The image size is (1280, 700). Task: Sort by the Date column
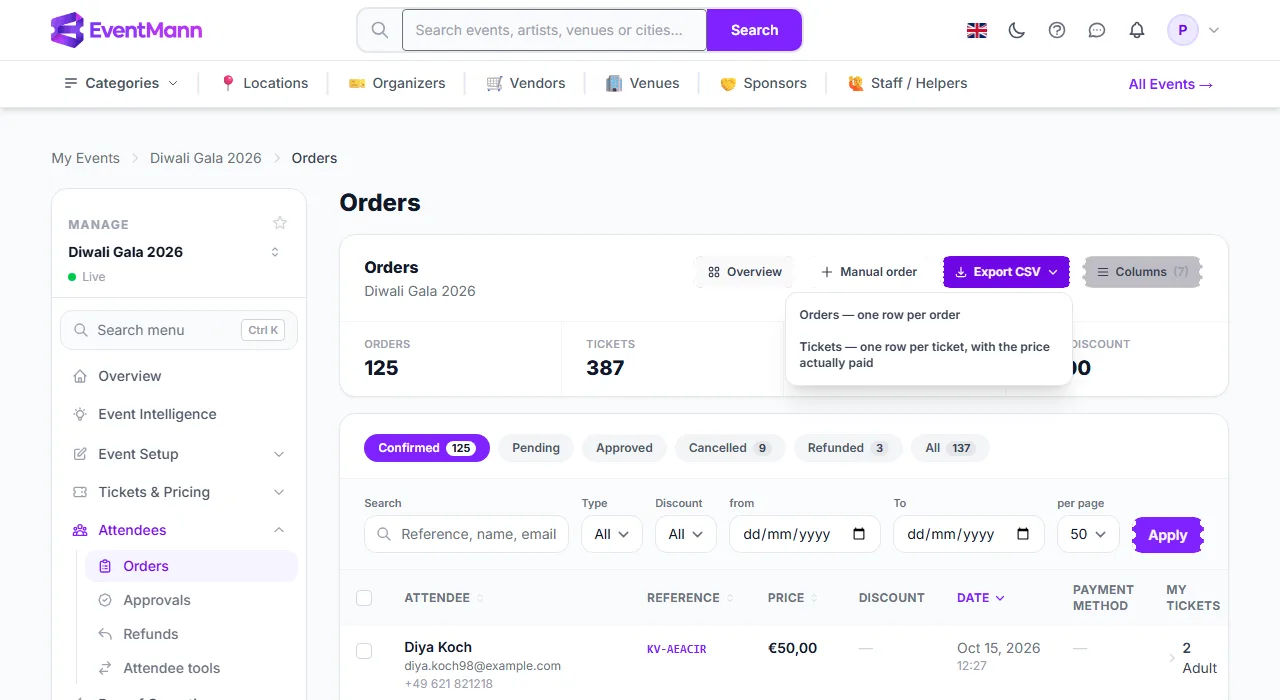981,598
